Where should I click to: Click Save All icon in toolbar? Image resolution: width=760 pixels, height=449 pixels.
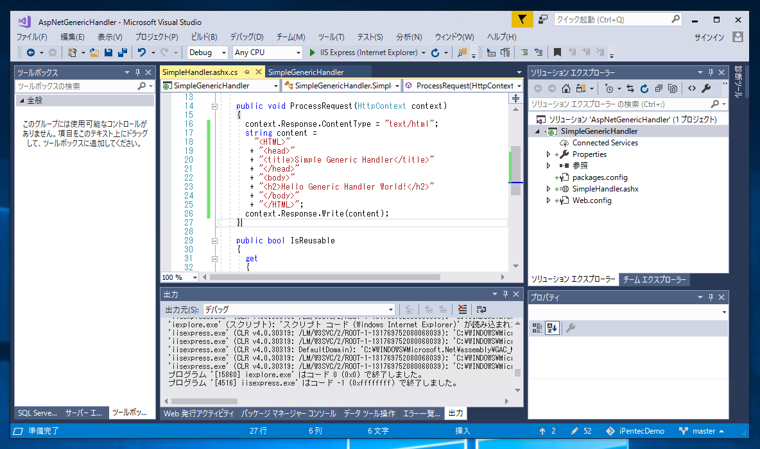pos(122,53)
